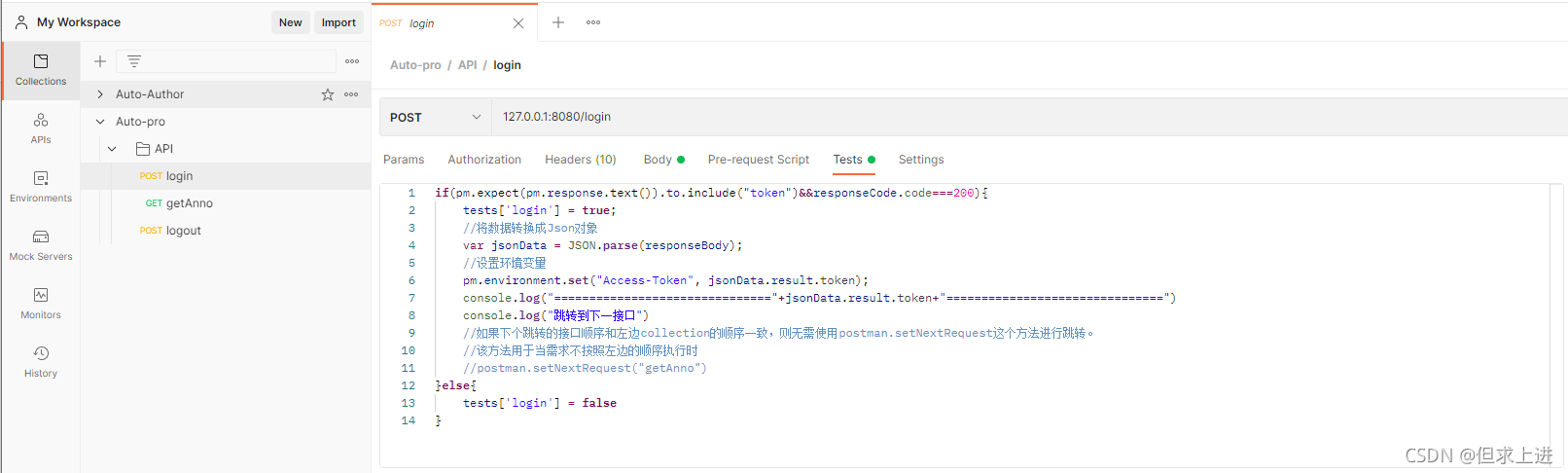The height and width of the screenshot is (473, 1568).
Task: Open the Environments sidebar section
Action: (x=41, y=187)
